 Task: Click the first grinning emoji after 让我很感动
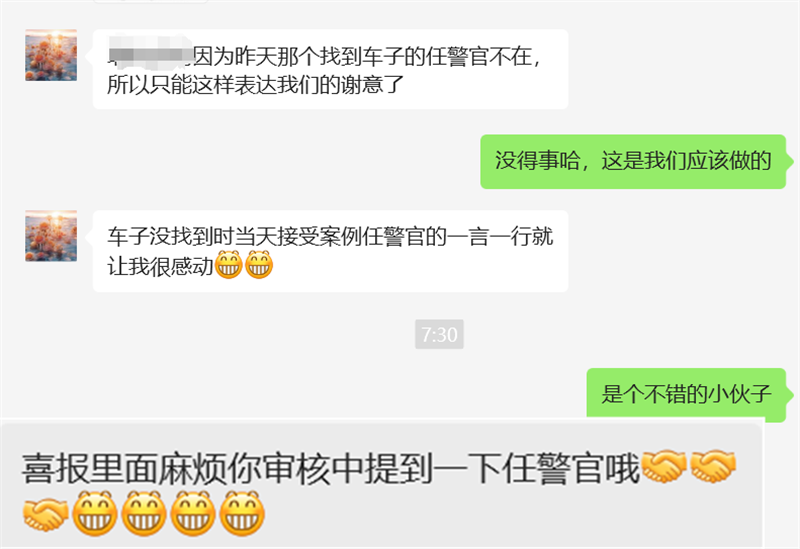point(228,265)
